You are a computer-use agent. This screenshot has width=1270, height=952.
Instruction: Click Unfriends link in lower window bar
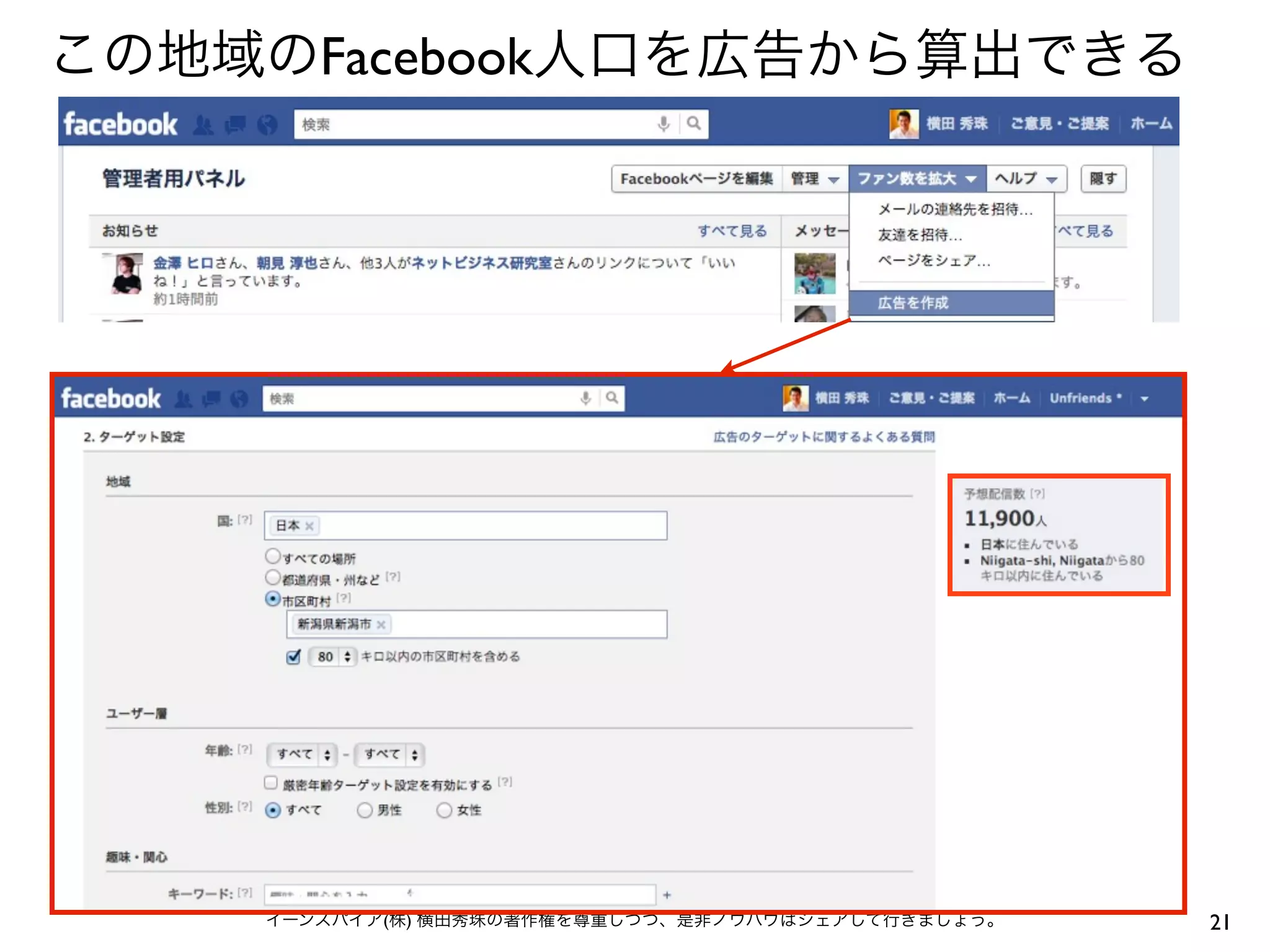[x=1085, y=399]
